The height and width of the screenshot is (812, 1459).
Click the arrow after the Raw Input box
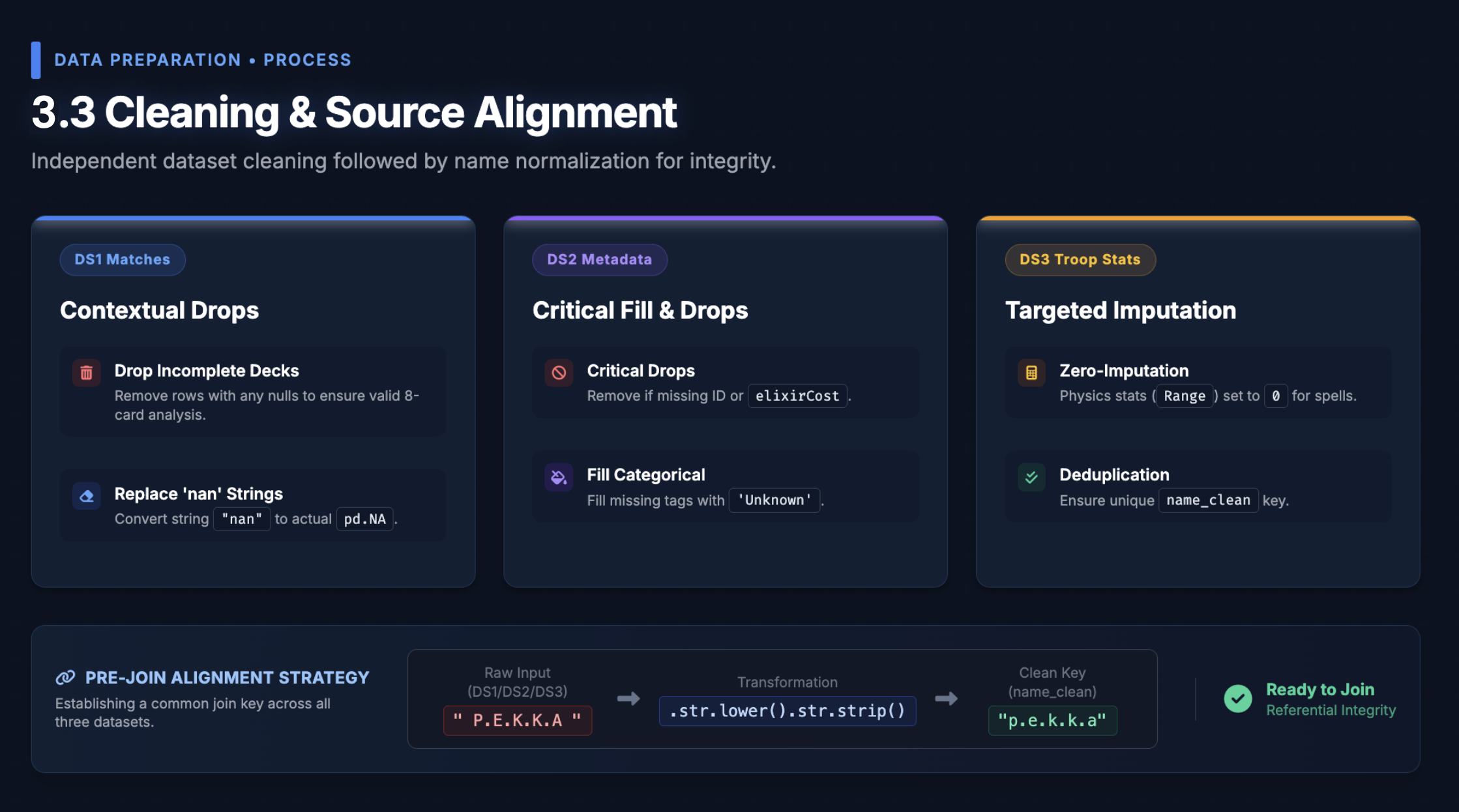click(x=628, y=699)
